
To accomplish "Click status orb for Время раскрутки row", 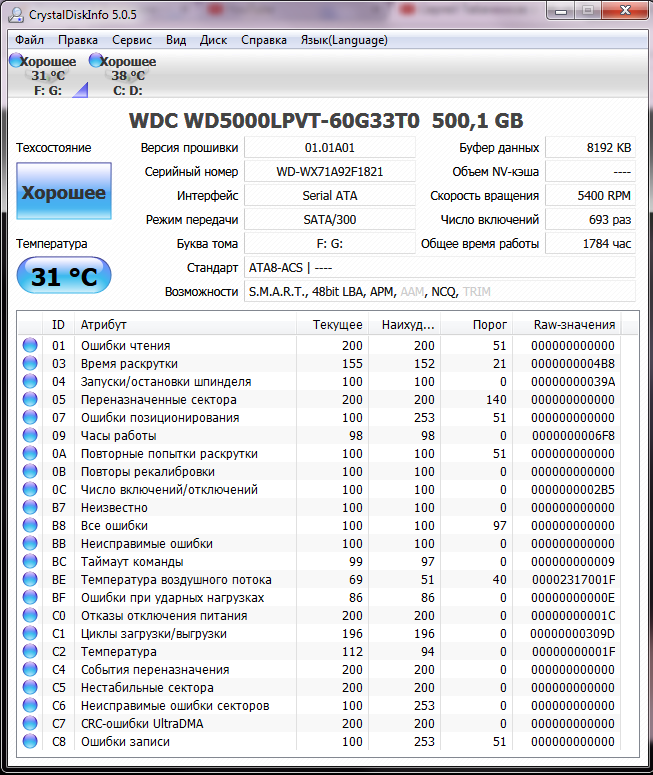I will coord(30,363).
